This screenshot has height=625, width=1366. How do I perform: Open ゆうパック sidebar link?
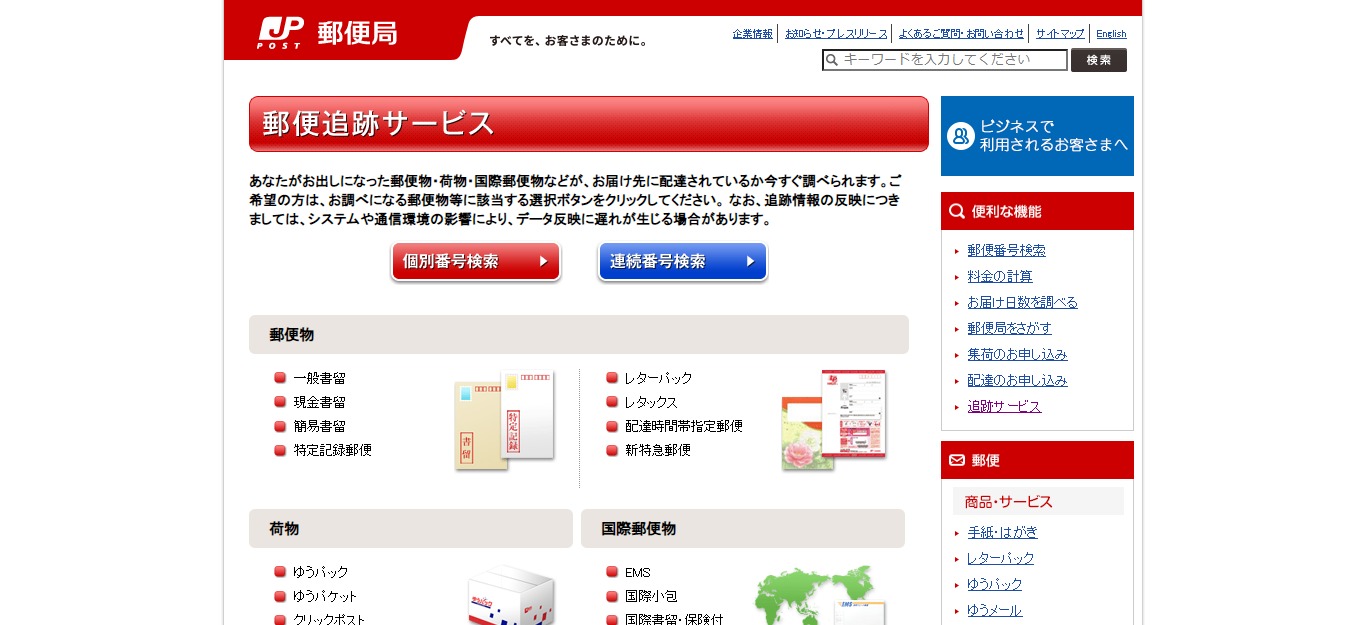995,584
